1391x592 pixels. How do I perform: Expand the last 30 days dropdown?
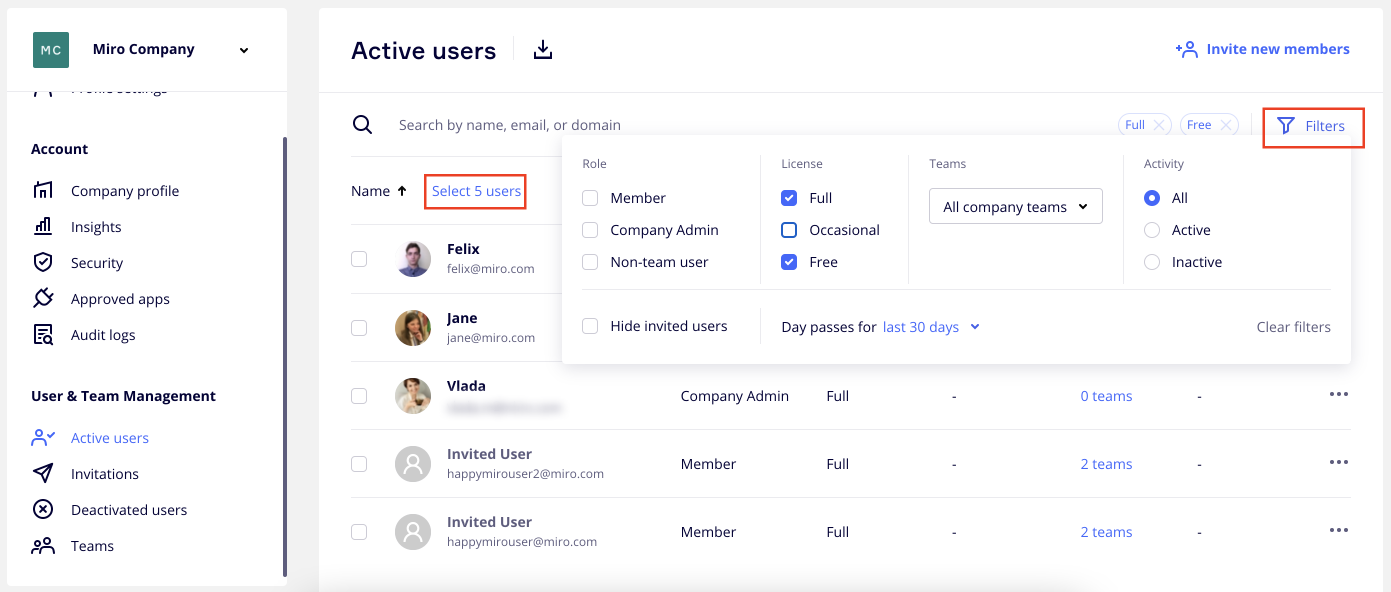(930, 327)
